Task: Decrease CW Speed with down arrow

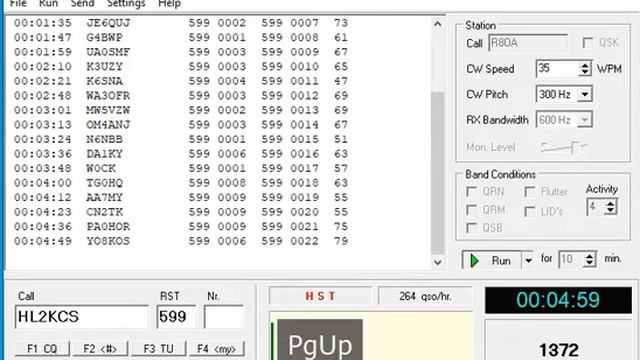Action: pos(585,72)
